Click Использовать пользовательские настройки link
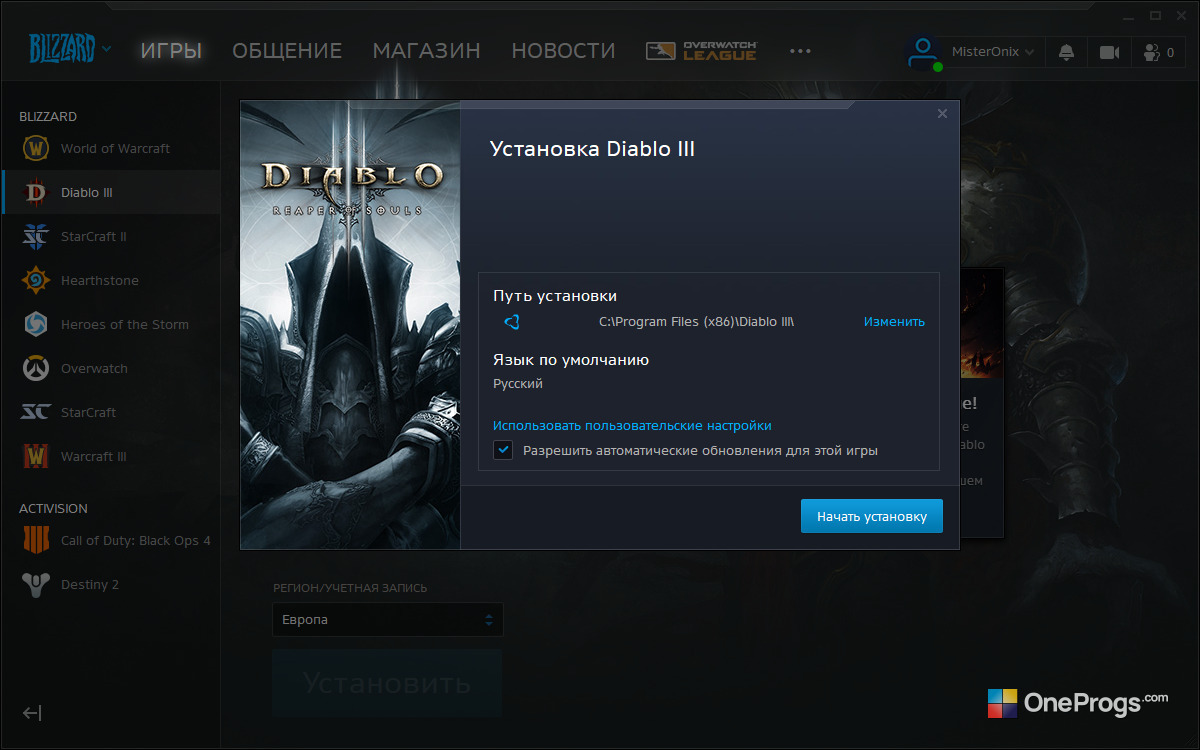 point(632,426)
